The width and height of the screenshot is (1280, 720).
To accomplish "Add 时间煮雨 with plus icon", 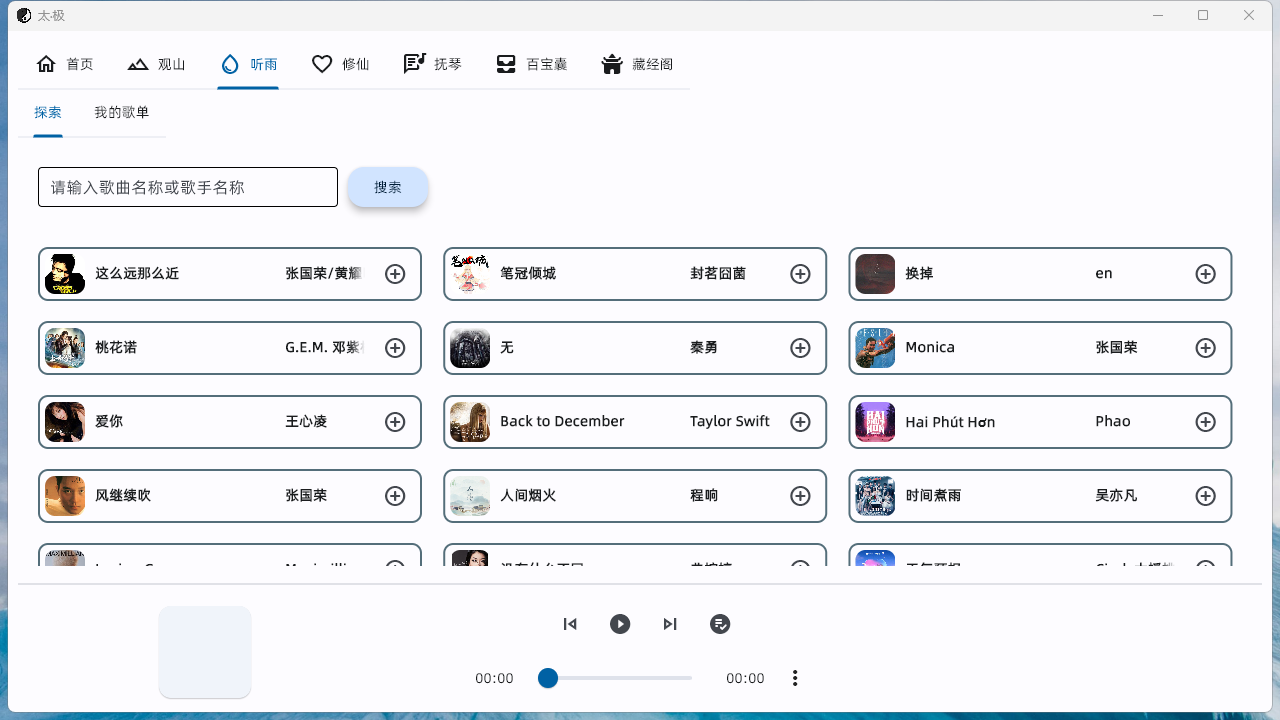I will tap(1206, 496).
